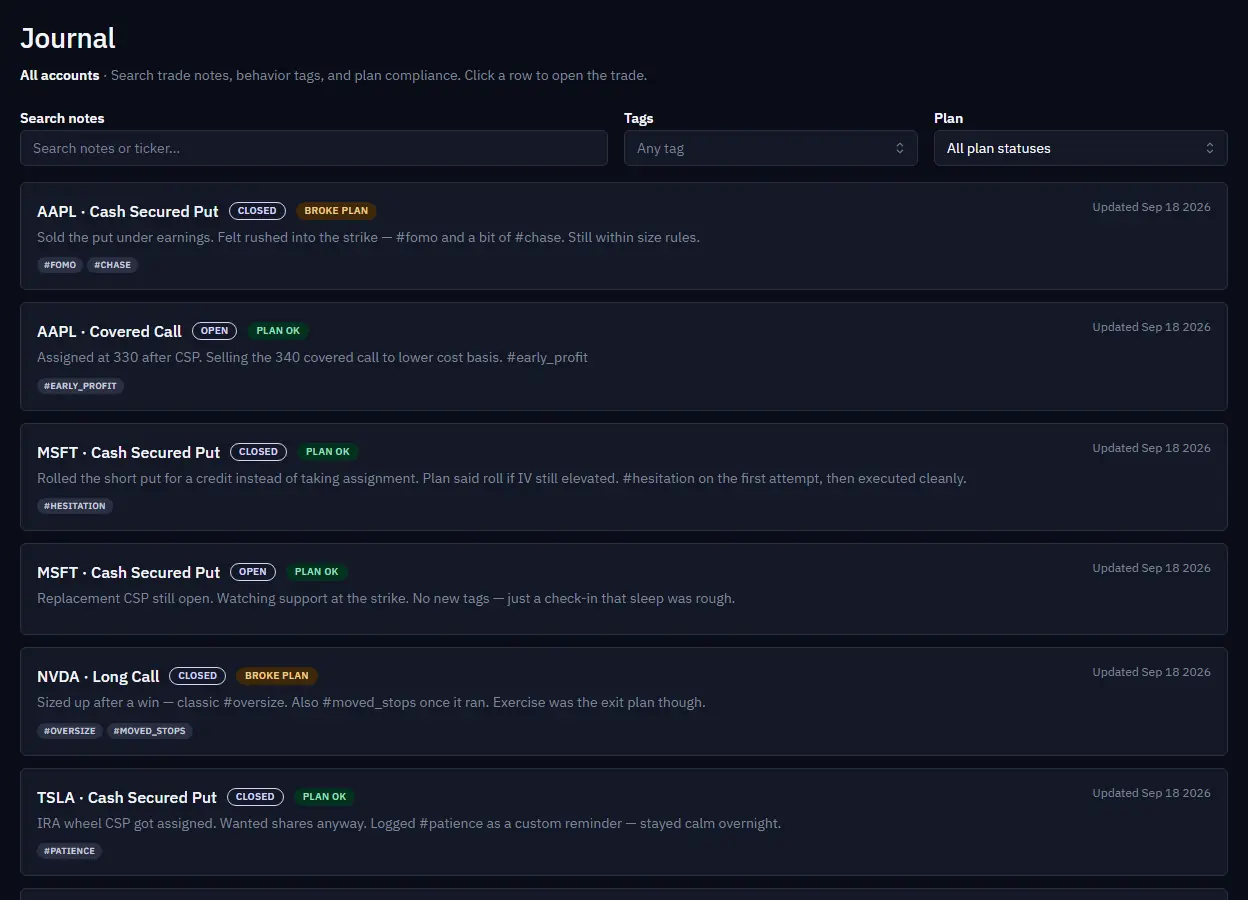
Task: Click the PLAN OK badge on TSLA row
Action: click(x=324, y=797)
